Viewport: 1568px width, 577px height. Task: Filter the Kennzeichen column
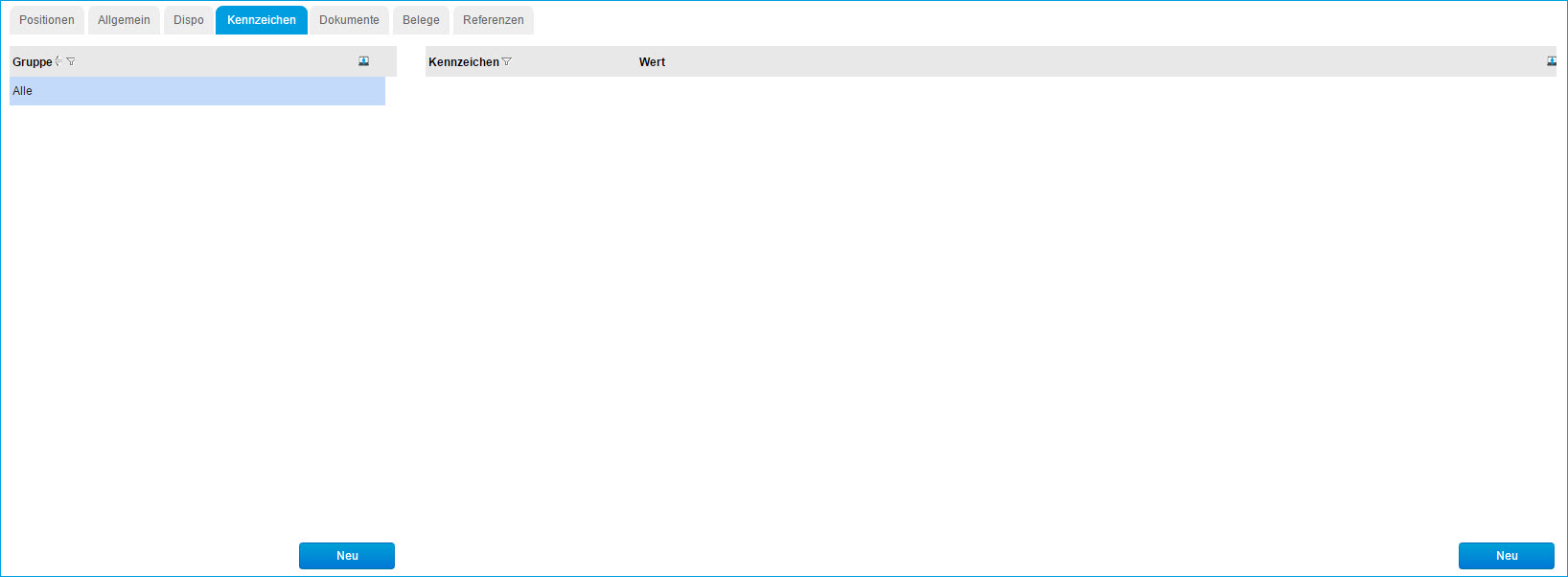pyautogui.click(x=507, y=61)
